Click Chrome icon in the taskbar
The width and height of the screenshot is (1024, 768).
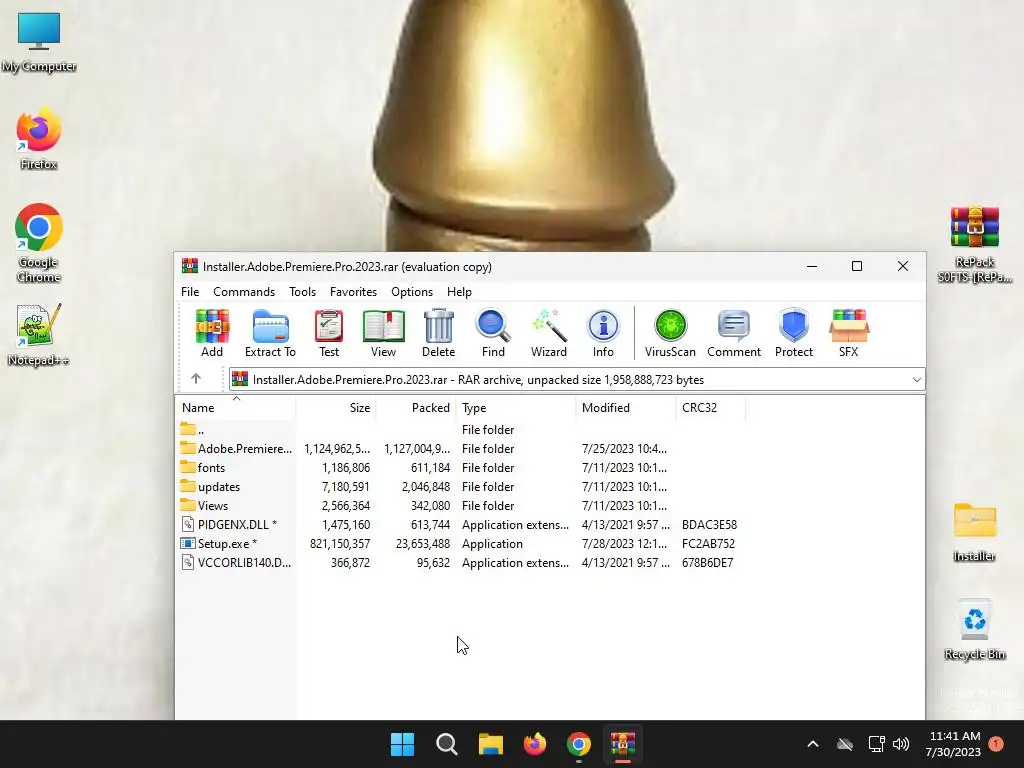coord(579,744)
